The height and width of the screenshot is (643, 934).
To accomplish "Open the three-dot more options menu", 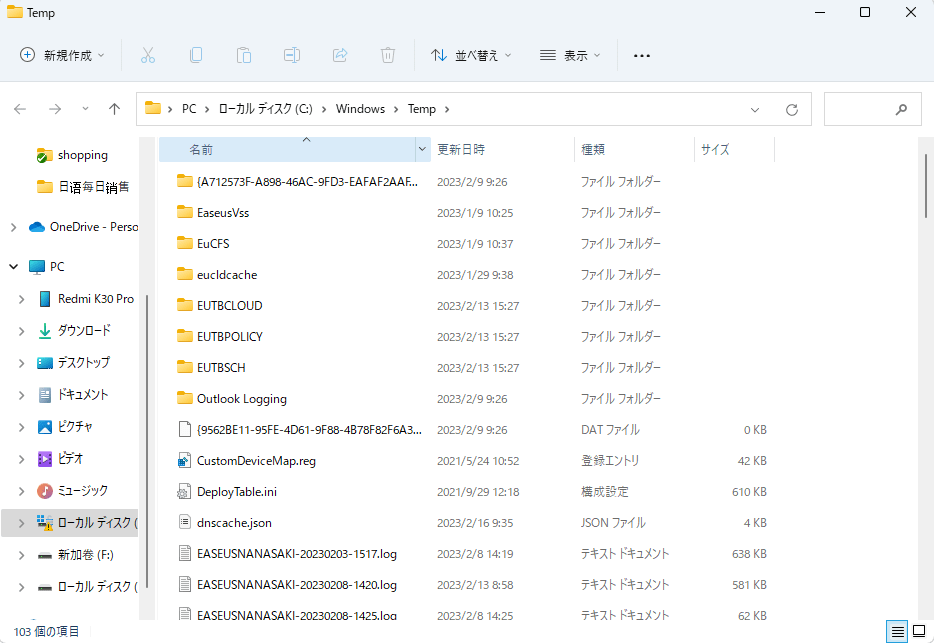I will 642,55.
